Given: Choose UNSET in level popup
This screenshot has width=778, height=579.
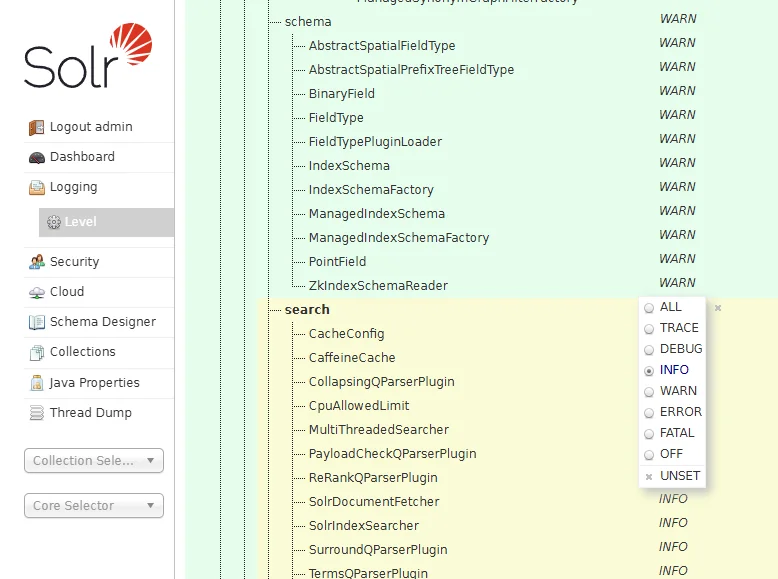Looking at the screenshot, I should [680, 476].
